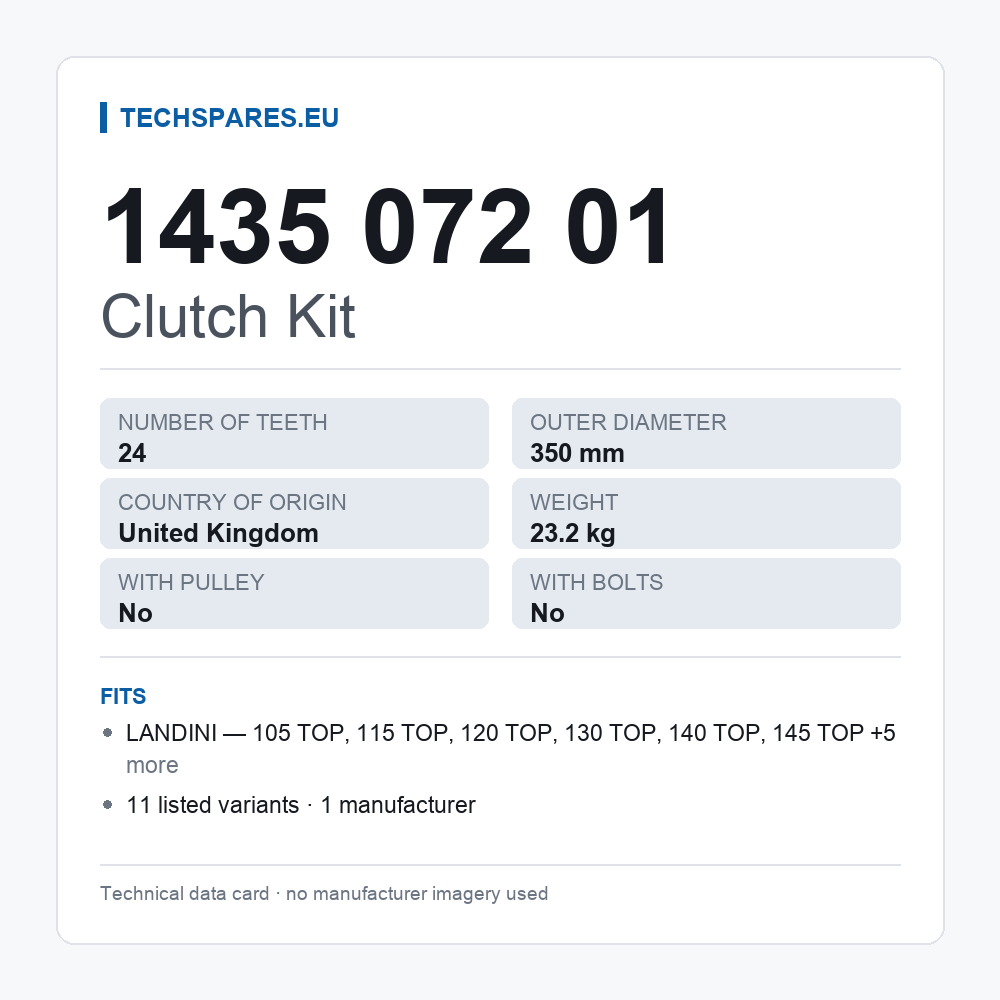This screenshot has width=1000, height=1000.
Task: Click the Clutch Kit product title
Action: (228, 316)
